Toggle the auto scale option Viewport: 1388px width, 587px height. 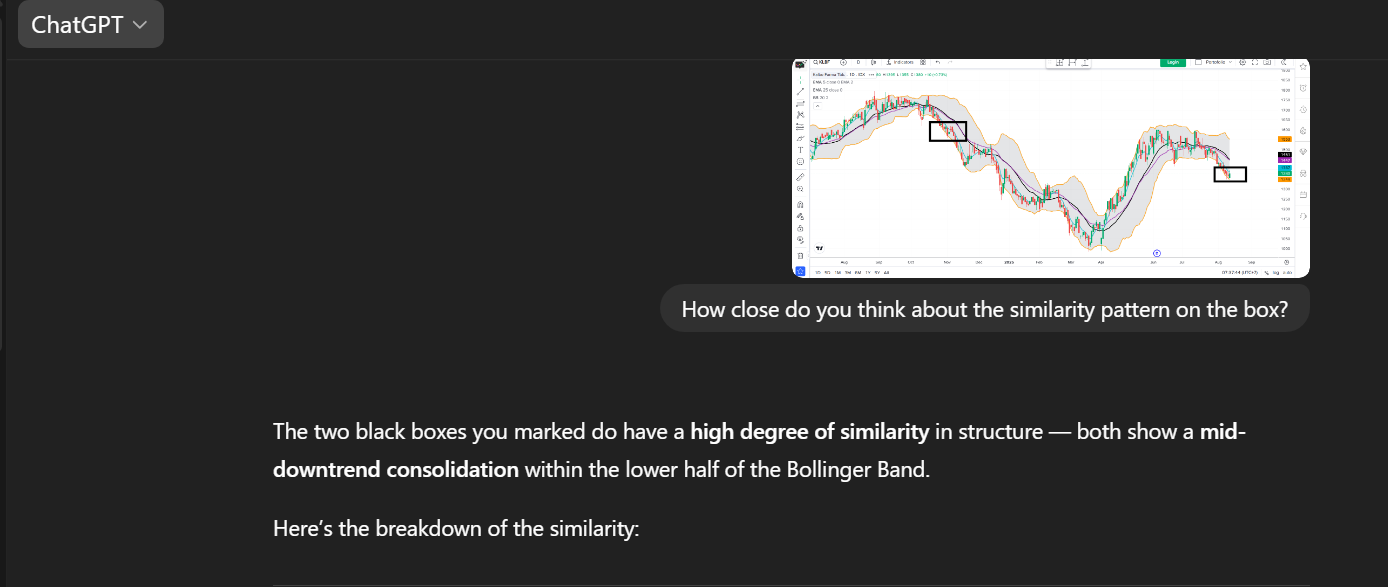(x=1288, y=272)
